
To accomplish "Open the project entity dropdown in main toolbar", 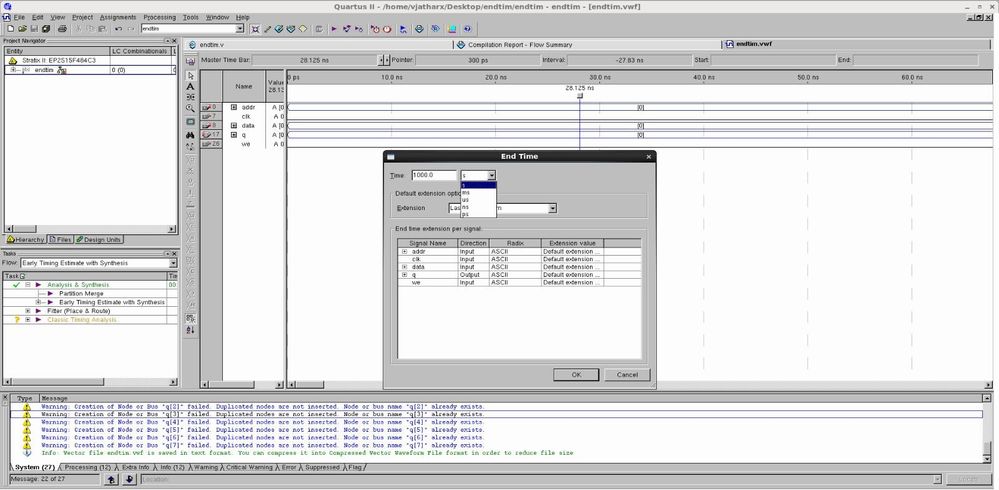I will click(240, 29).
